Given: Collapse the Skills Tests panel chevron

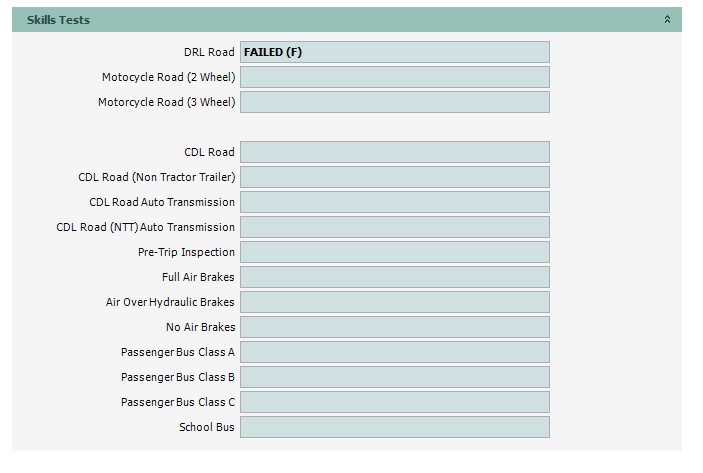Looking at the screenshot, I should coord(667,20).
